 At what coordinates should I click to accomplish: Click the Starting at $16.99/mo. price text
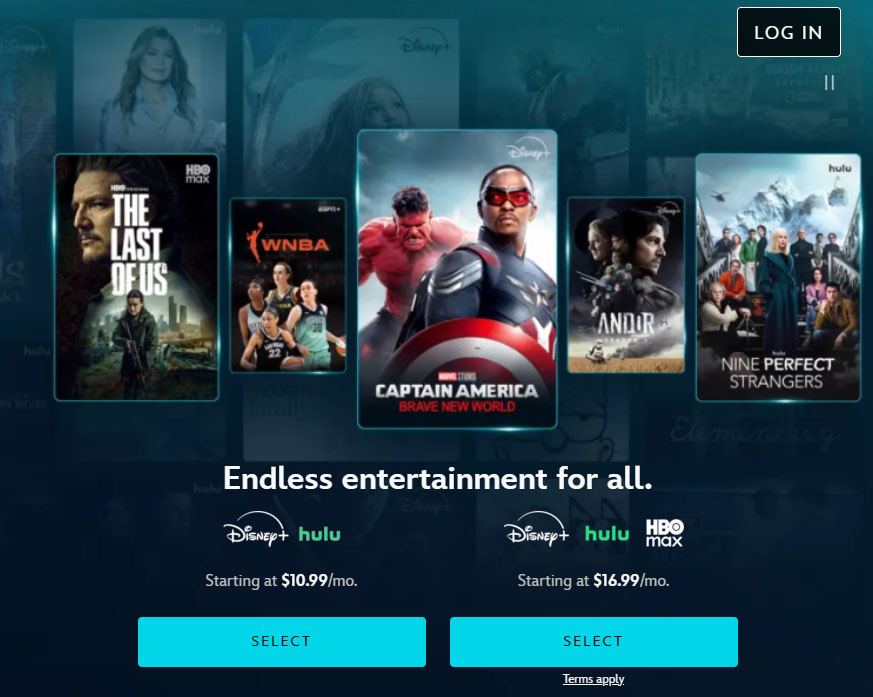pyautogui.click(x=594, y=581)
